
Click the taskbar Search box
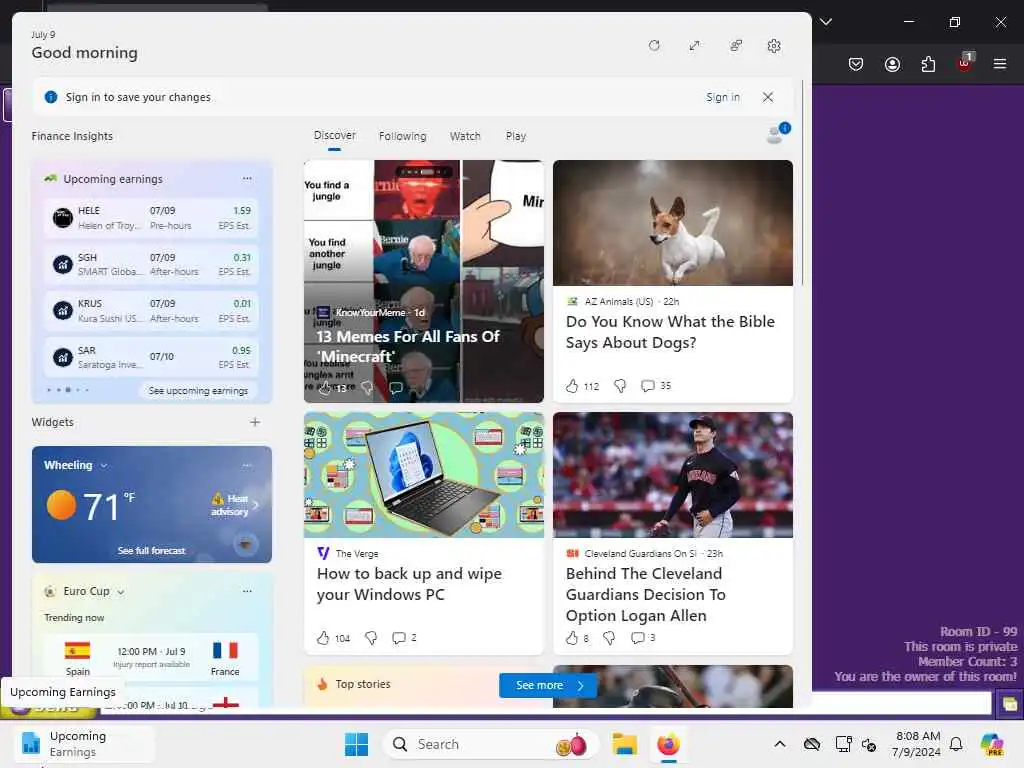(x=490, y=744)
